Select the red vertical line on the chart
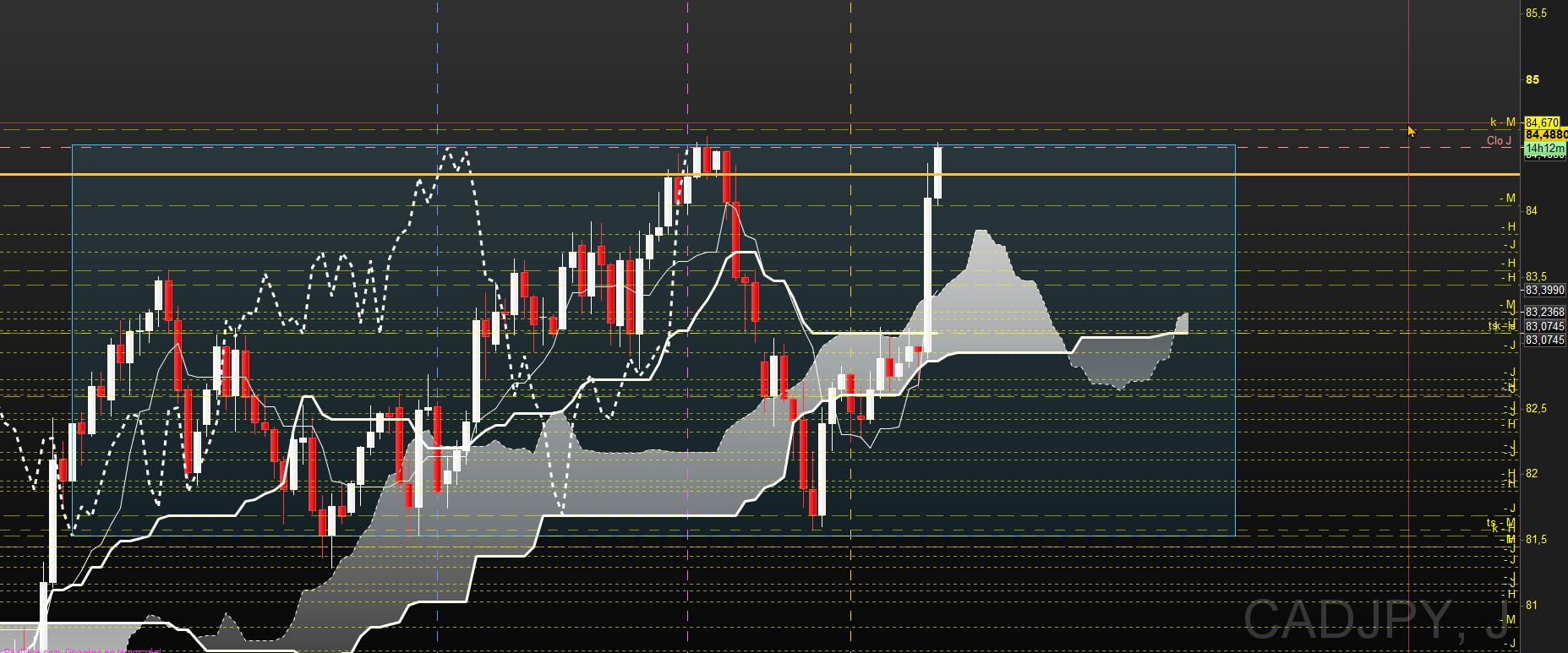This screenshot has height=653, width=1568. 1408,326
